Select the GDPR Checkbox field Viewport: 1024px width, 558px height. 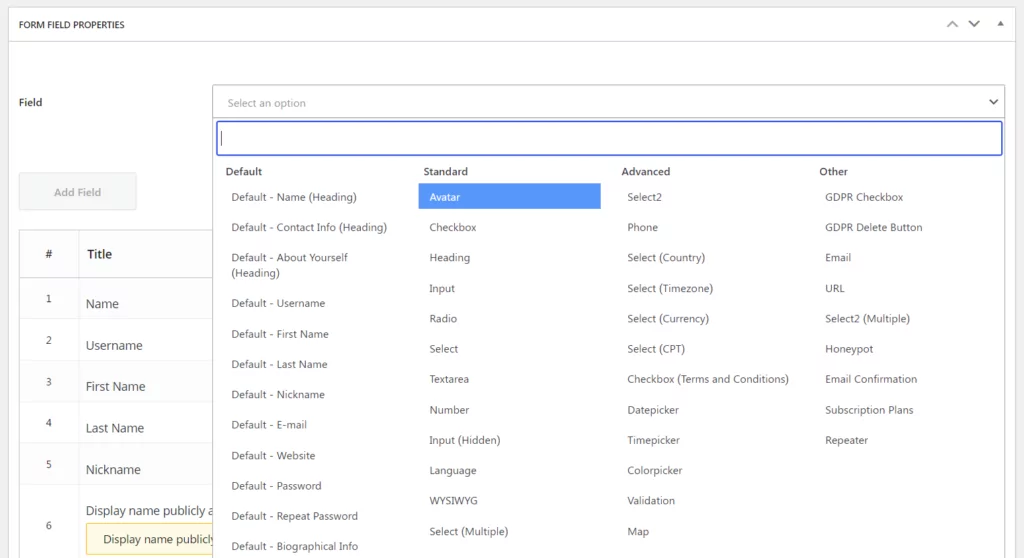point(863,197)
